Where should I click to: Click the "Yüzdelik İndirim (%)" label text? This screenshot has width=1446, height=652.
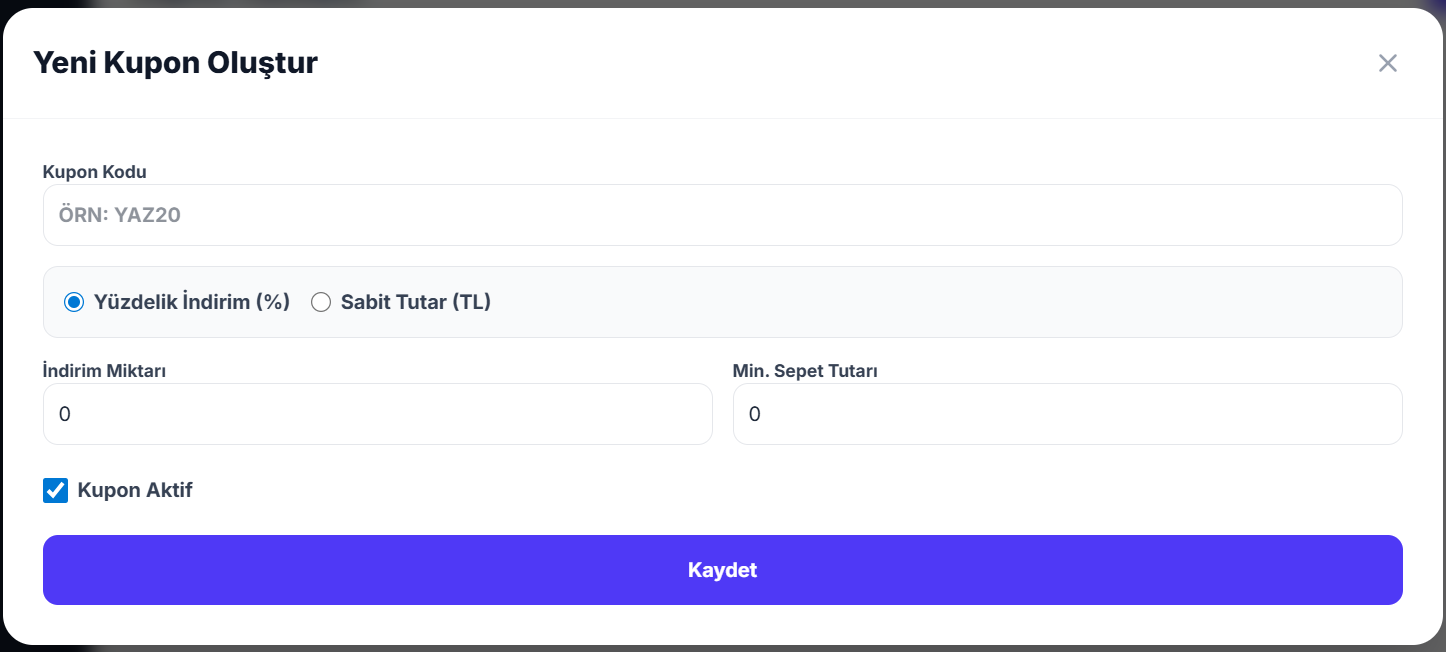[x=192, y=302]
